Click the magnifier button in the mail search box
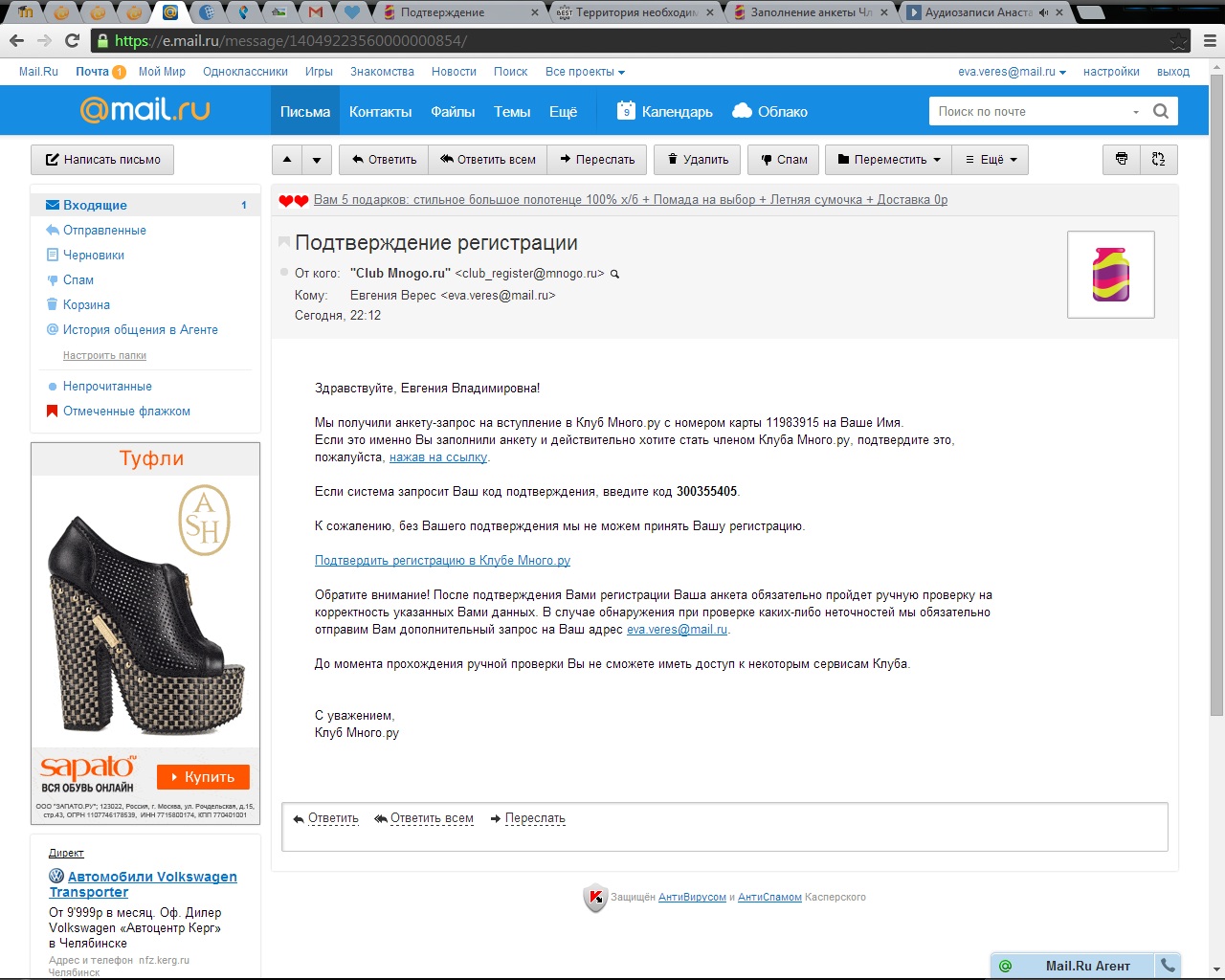The height and width of the screenshot is (980, 1225). 1161,111
